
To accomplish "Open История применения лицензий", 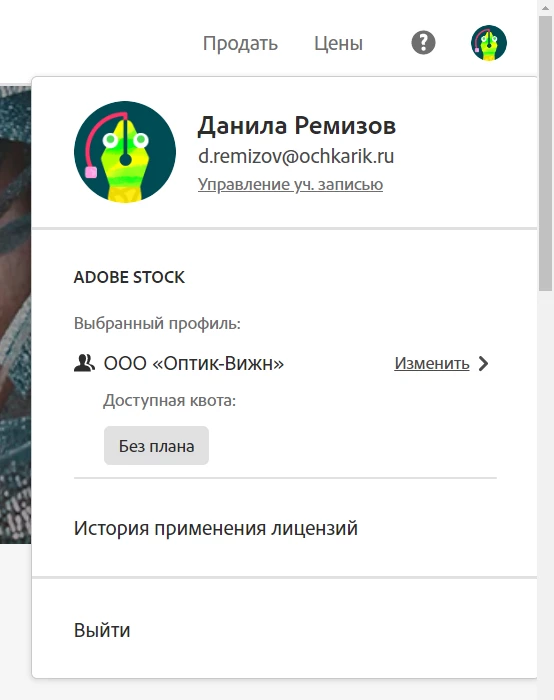I will pyautogui.click(x=216, y=528).
